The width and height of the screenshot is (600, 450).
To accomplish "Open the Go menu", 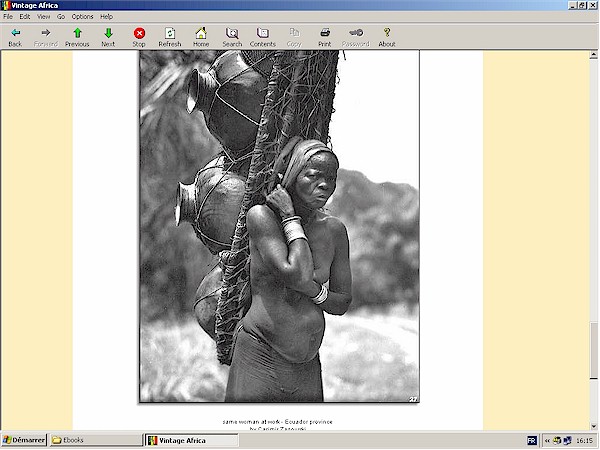I will (x=61, y=16).
